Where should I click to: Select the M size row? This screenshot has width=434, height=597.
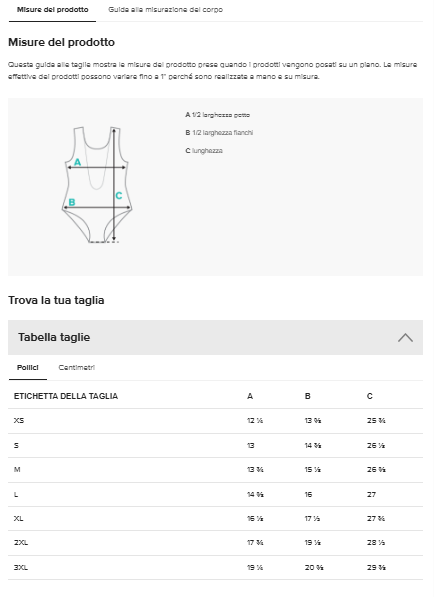tap(215, 470)
